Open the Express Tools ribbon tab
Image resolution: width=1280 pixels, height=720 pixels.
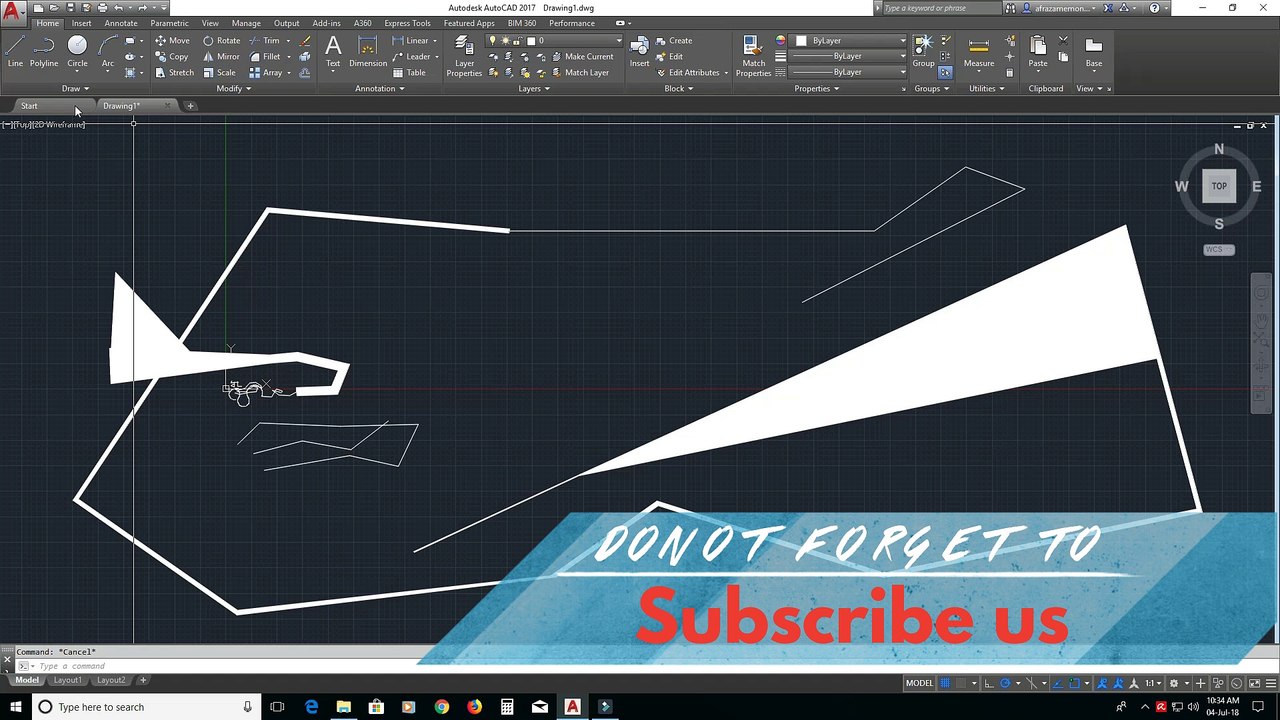pyautogui.click(x=407, y=23)
